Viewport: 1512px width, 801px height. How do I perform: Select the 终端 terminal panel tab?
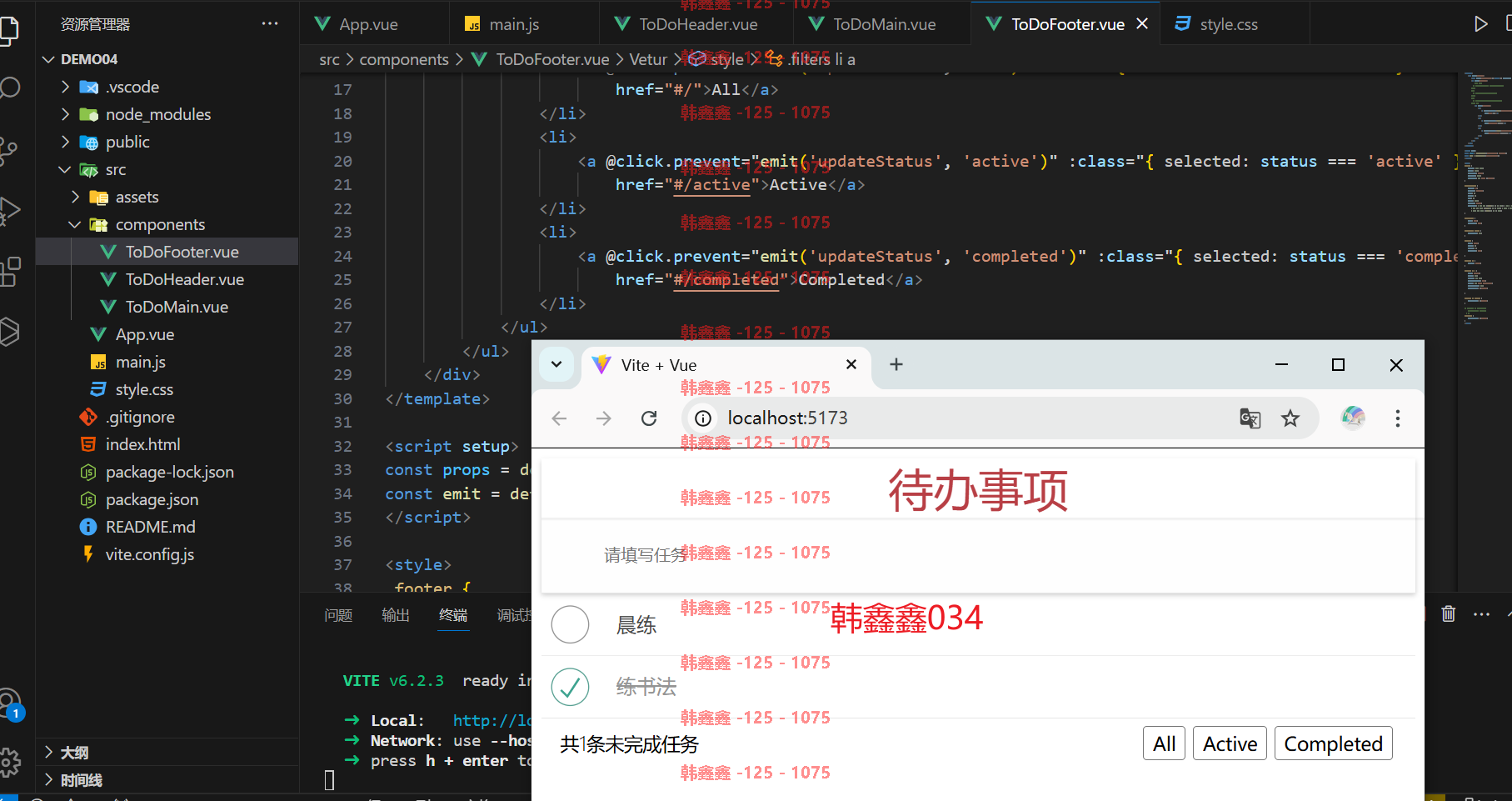[x=453, y=615]
